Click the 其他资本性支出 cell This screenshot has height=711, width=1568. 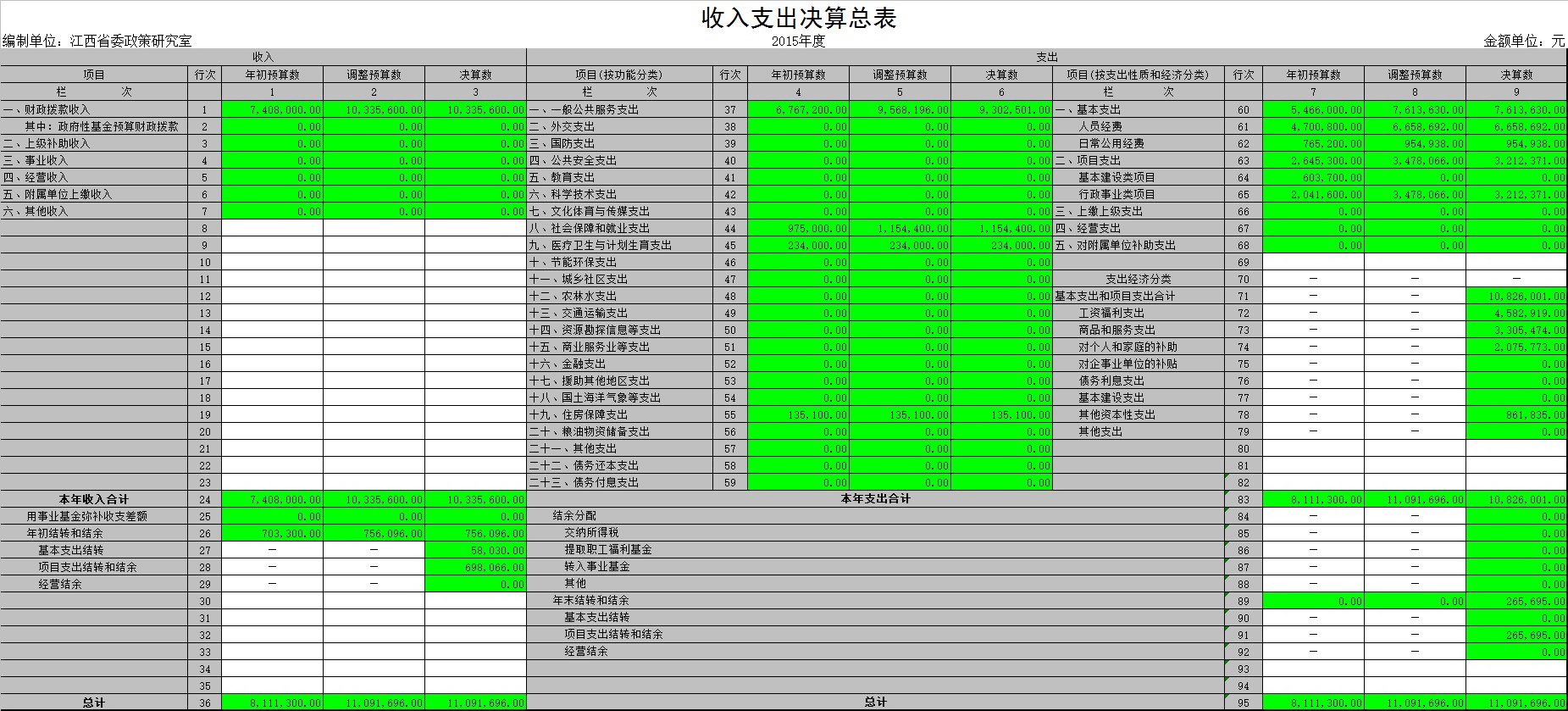pos(1138,414)
